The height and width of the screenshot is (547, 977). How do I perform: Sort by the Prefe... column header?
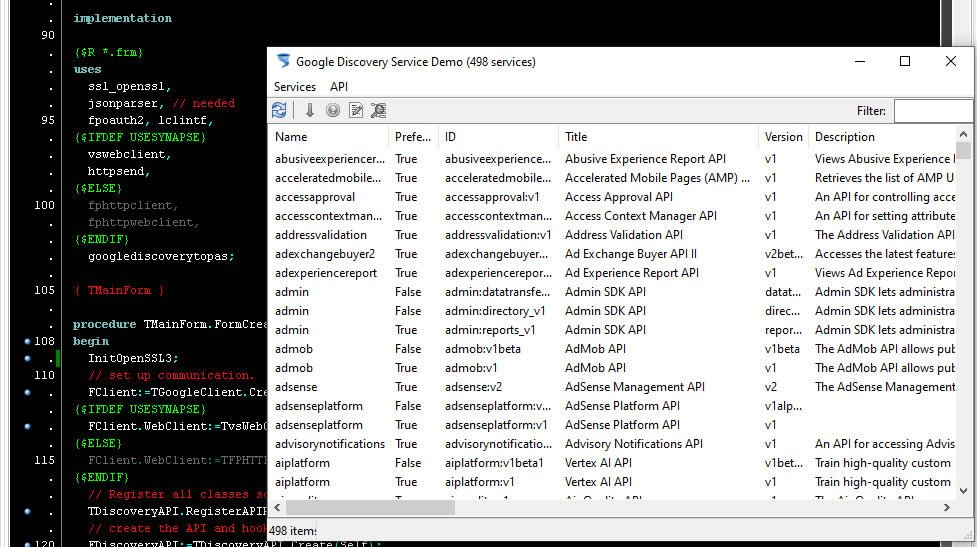coord(412,137)
